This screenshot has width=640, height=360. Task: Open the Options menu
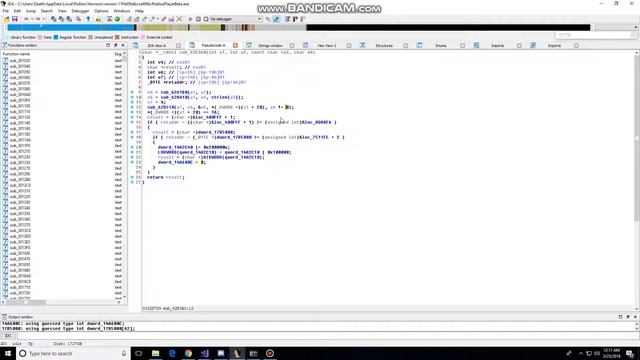click(x=101, y=11)
